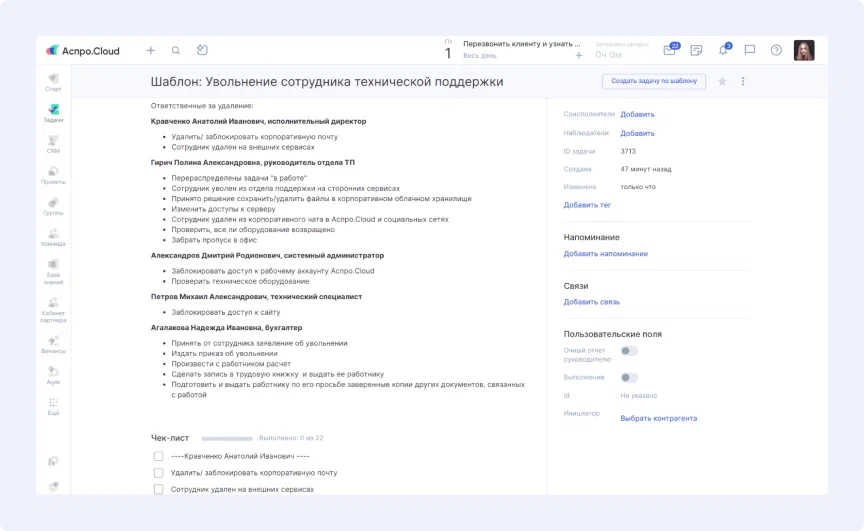Click 'Добавить напоминание' link

coord(605,254)
